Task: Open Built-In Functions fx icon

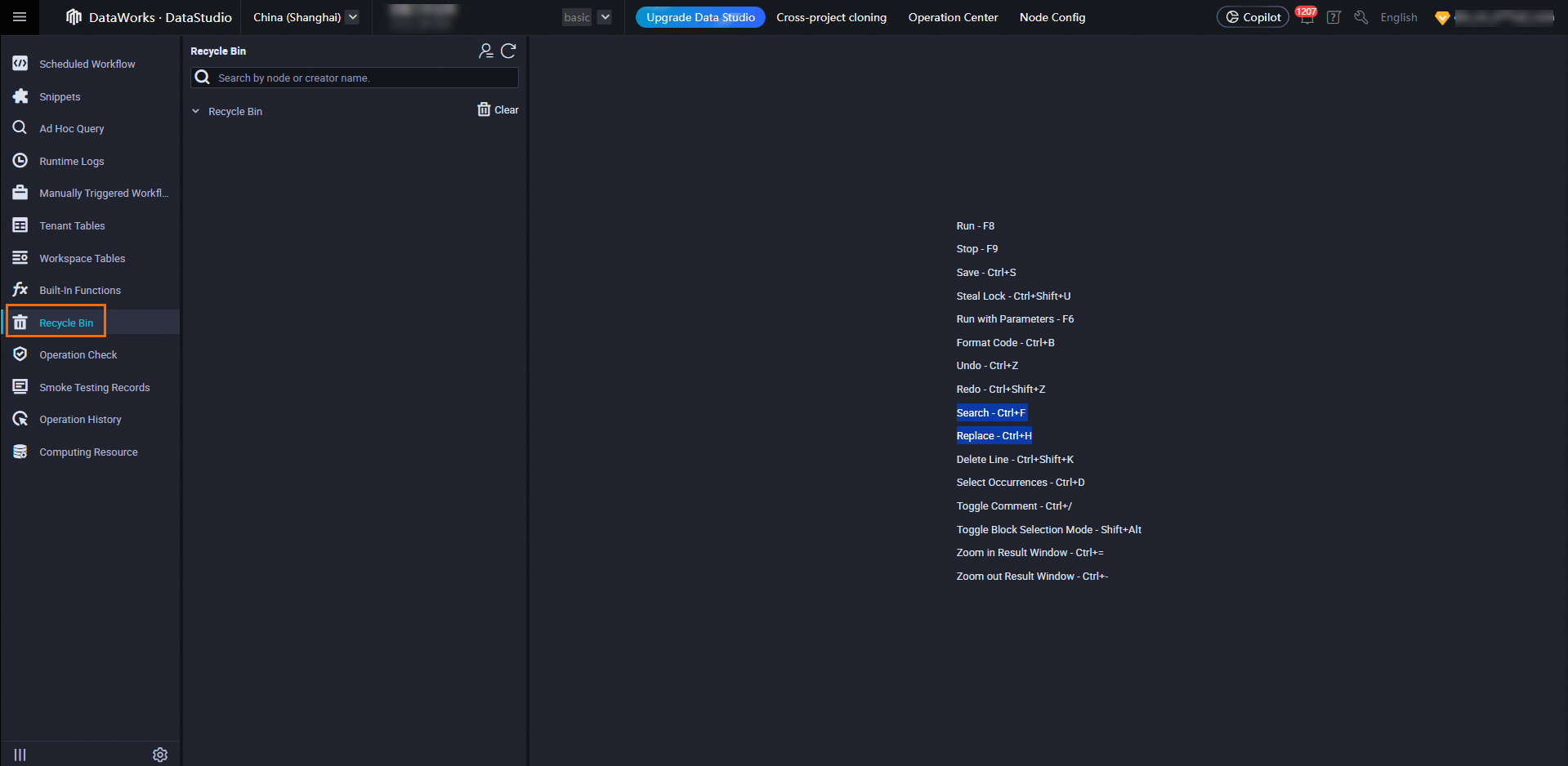Action: [x=20, y=290]
